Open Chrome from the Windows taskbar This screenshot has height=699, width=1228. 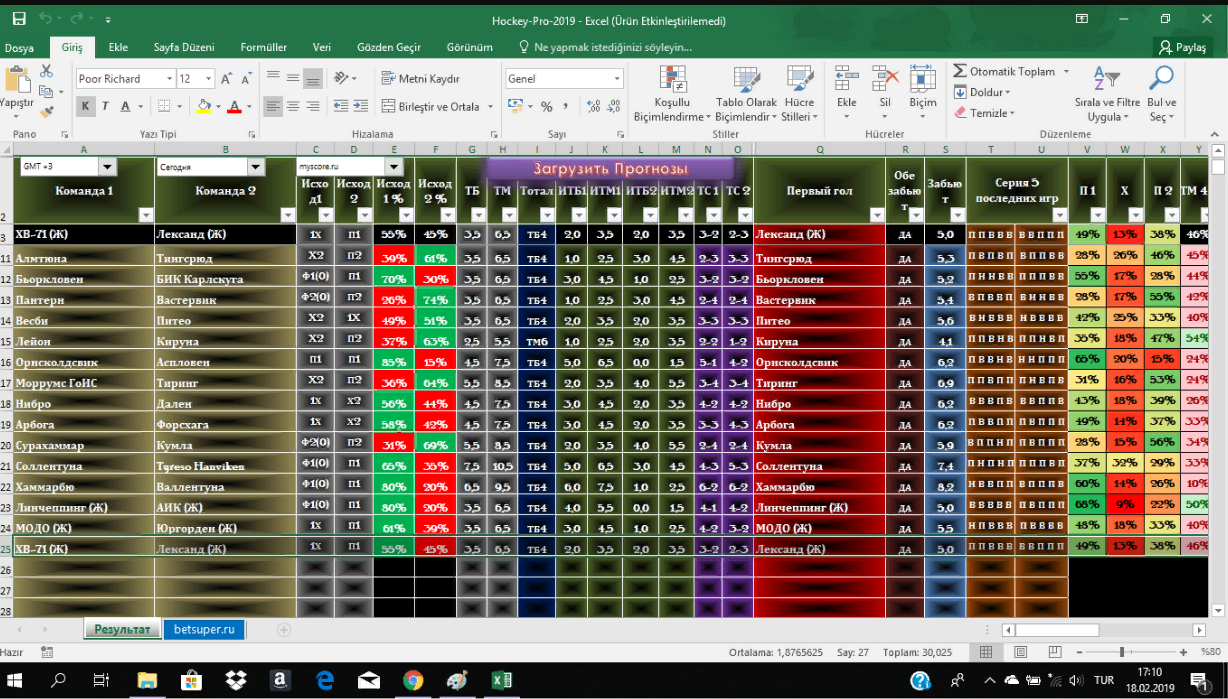[x=413, y=680]
